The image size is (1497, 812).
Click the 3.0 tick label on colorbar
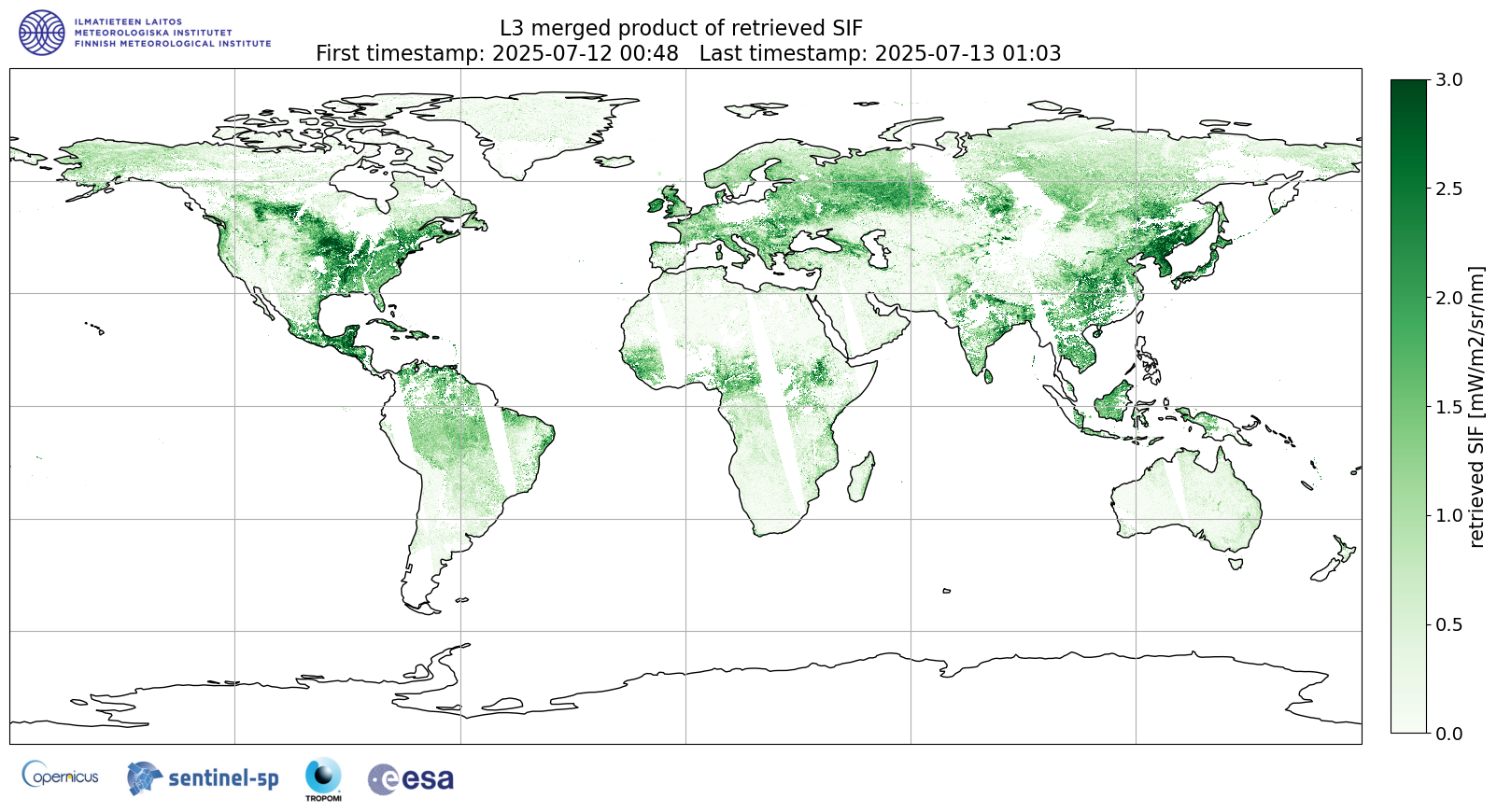click(x=1448, y=80)
